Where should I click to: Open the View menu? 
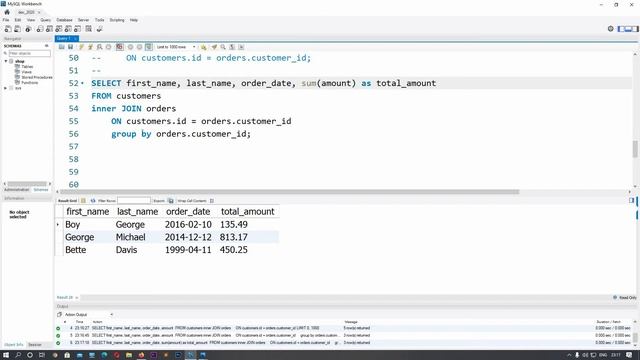31,20
